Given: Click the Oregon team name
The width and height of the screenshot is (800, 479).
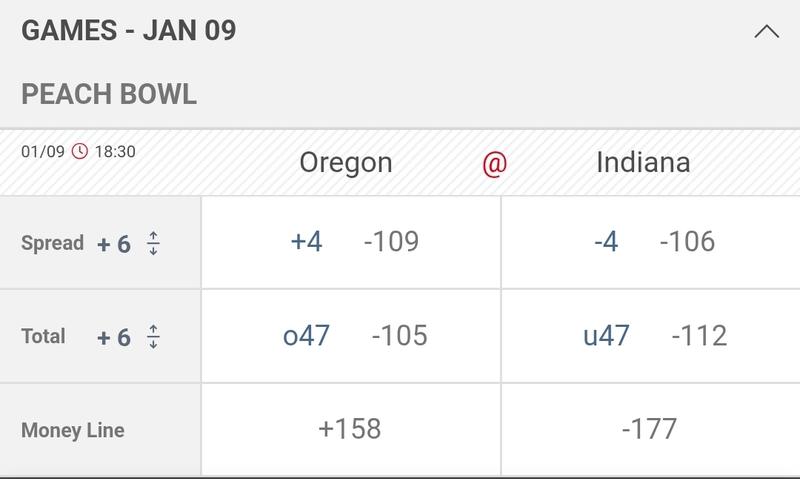Looking at the screenshot, I should (x=346, y=162).
